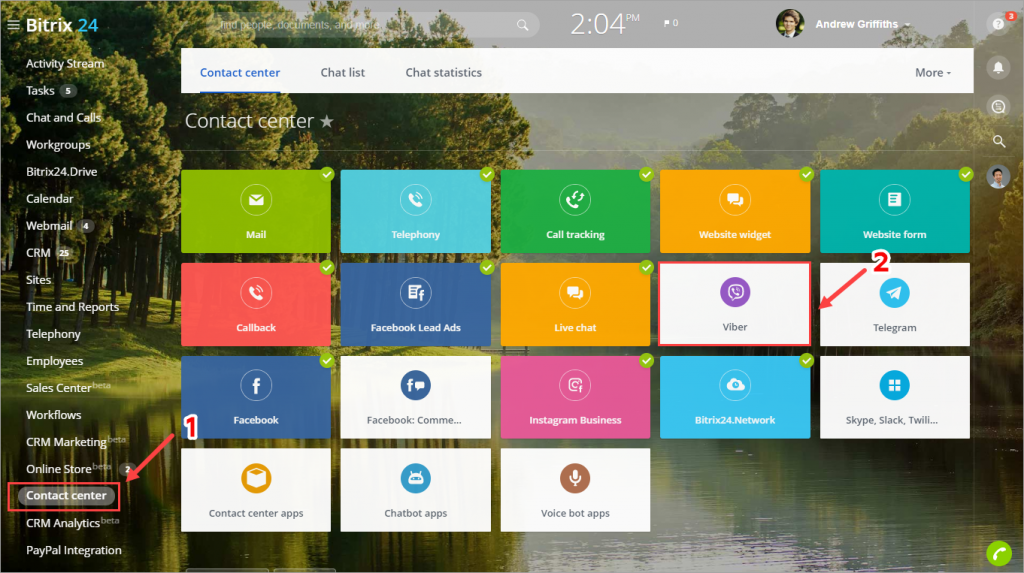Open the help question mark icon

point(999,24)
